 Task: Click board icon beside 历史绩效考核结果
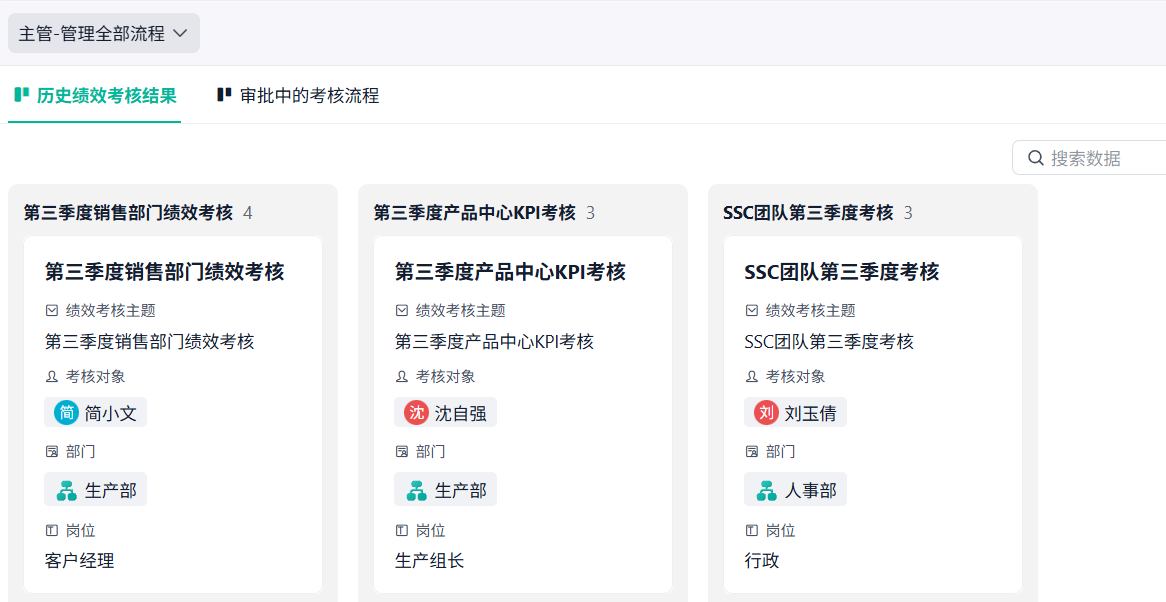coord(21,95)
